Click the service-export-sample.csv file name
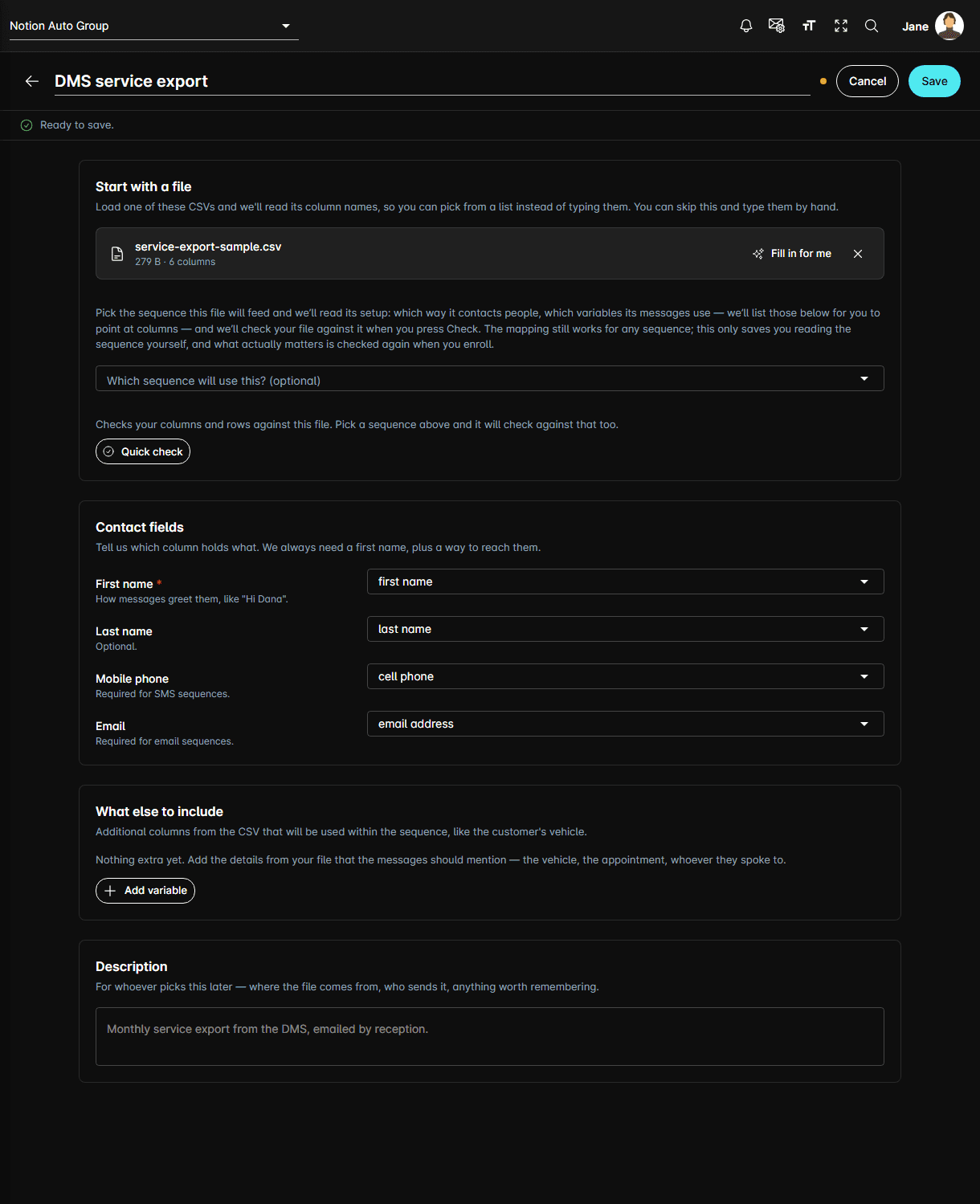The height and width of the screenshot is (1204, 980). [208, 247]
